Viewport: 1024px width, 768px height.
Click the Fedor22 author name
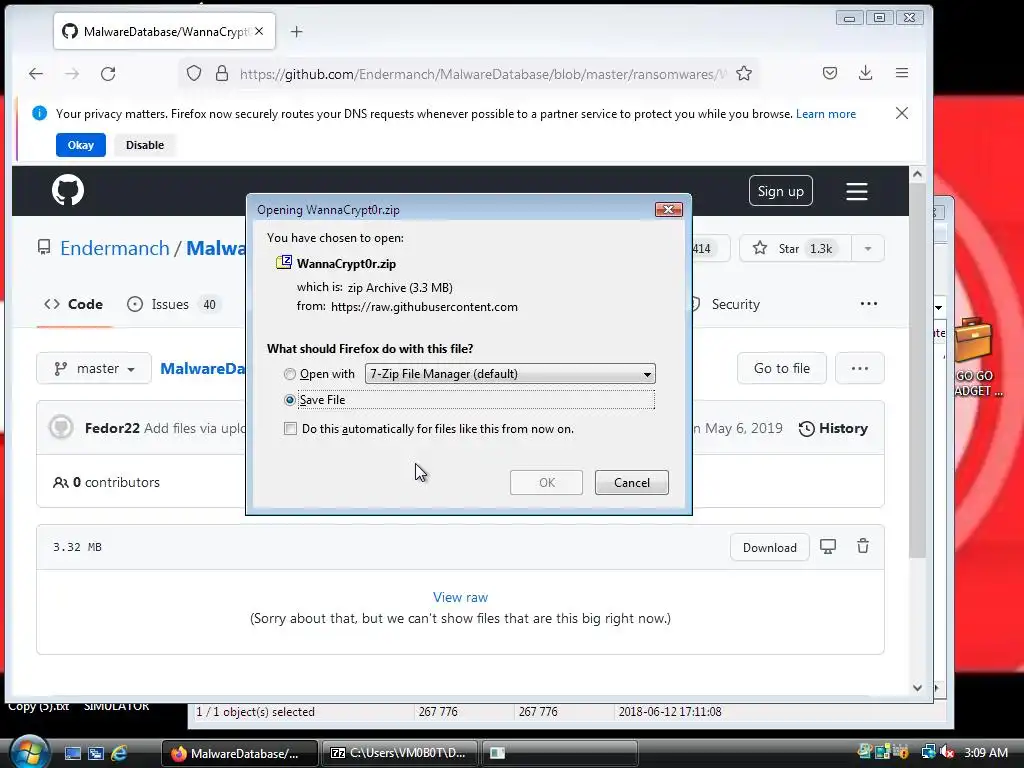(112, 428)
